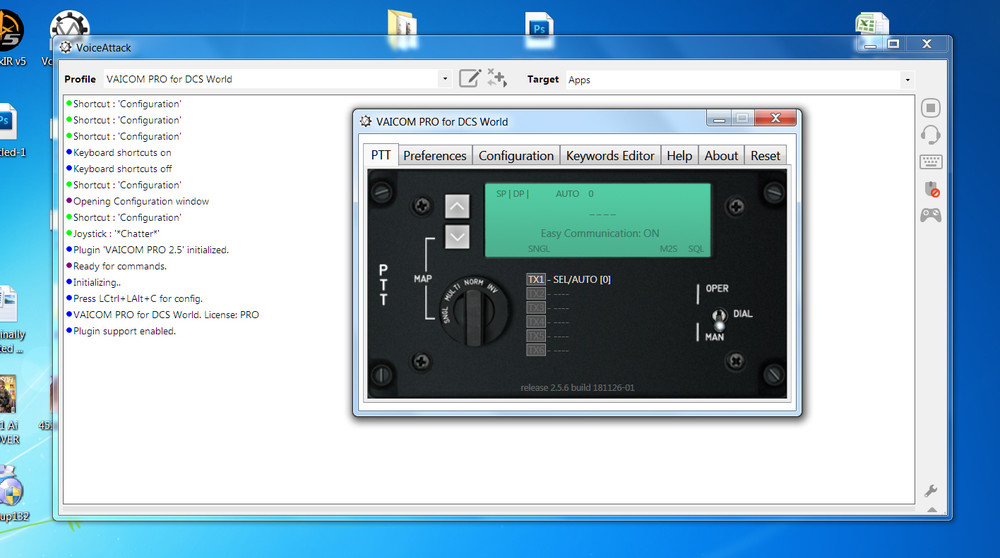
Task: Select the TX1 button on panel
Action: pos(536,279)
